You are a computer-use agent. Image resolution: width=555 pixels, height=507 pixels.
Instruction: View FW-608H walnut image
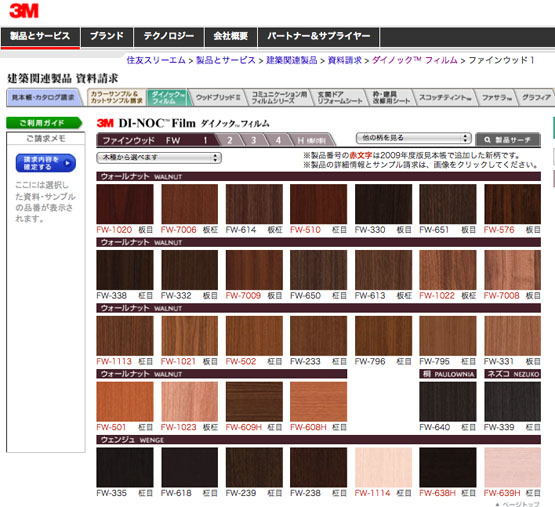click(x=319, y=401)
